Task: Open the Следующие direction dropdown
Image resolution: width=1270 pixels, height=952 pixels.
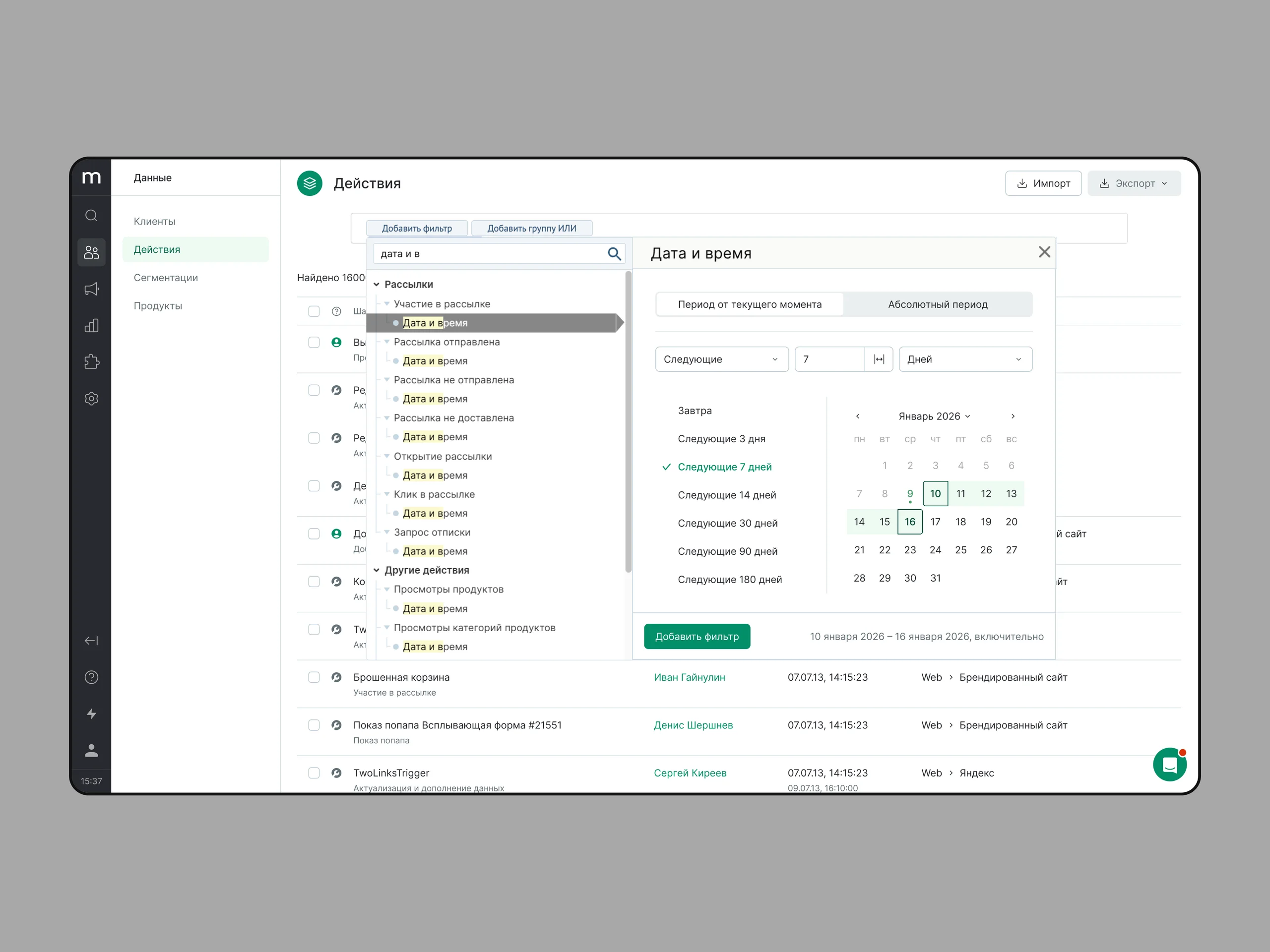Action: click(722, 359)
